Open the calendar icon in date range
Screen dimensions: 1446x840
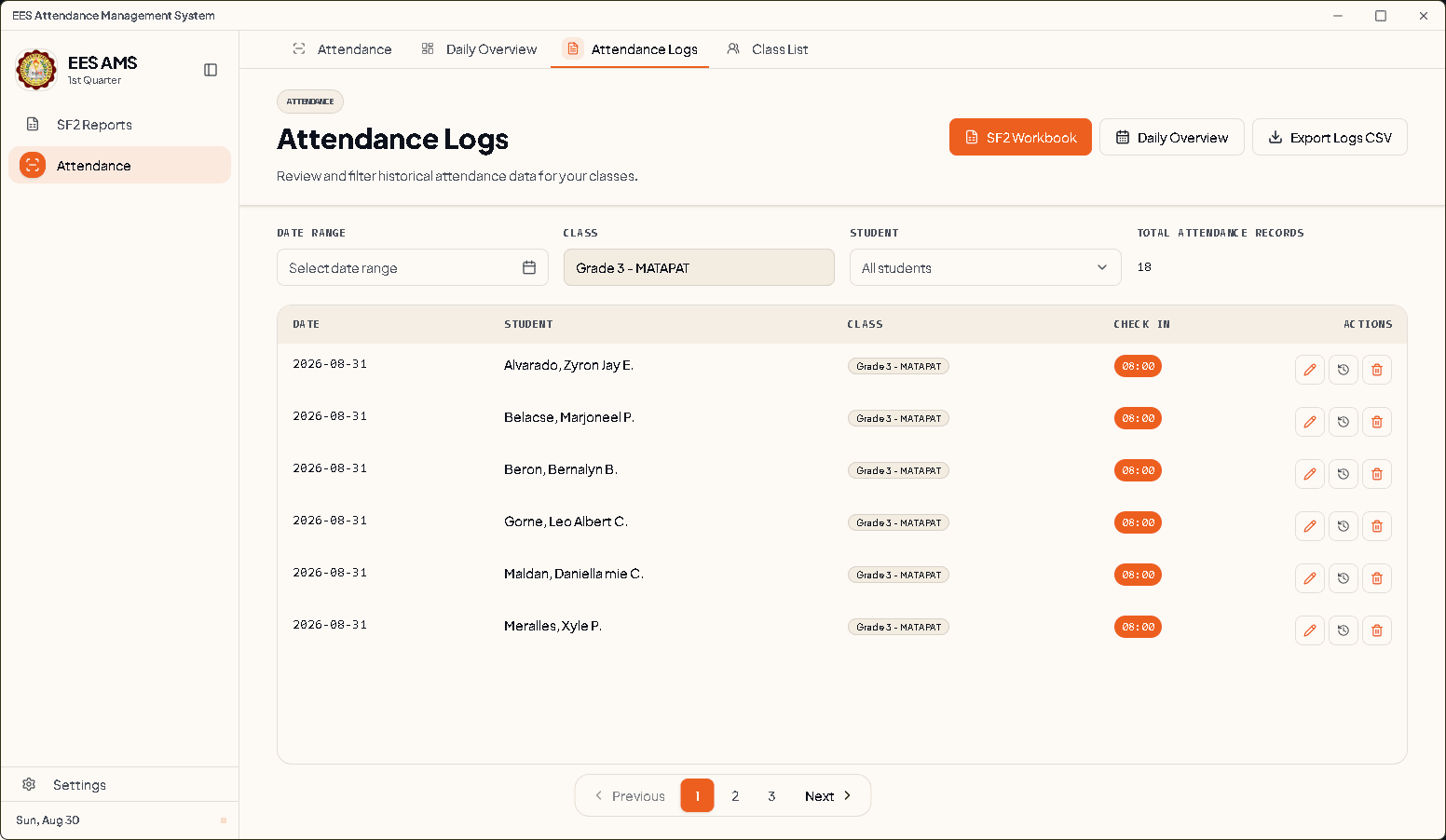click(529, 267)
